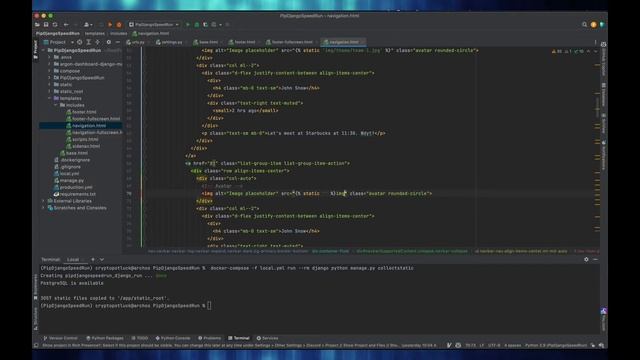Click the UTF-8 encoding status entry
Viewport: 640px width, 360px height.
pyautogui.click(x=494, y=345)
